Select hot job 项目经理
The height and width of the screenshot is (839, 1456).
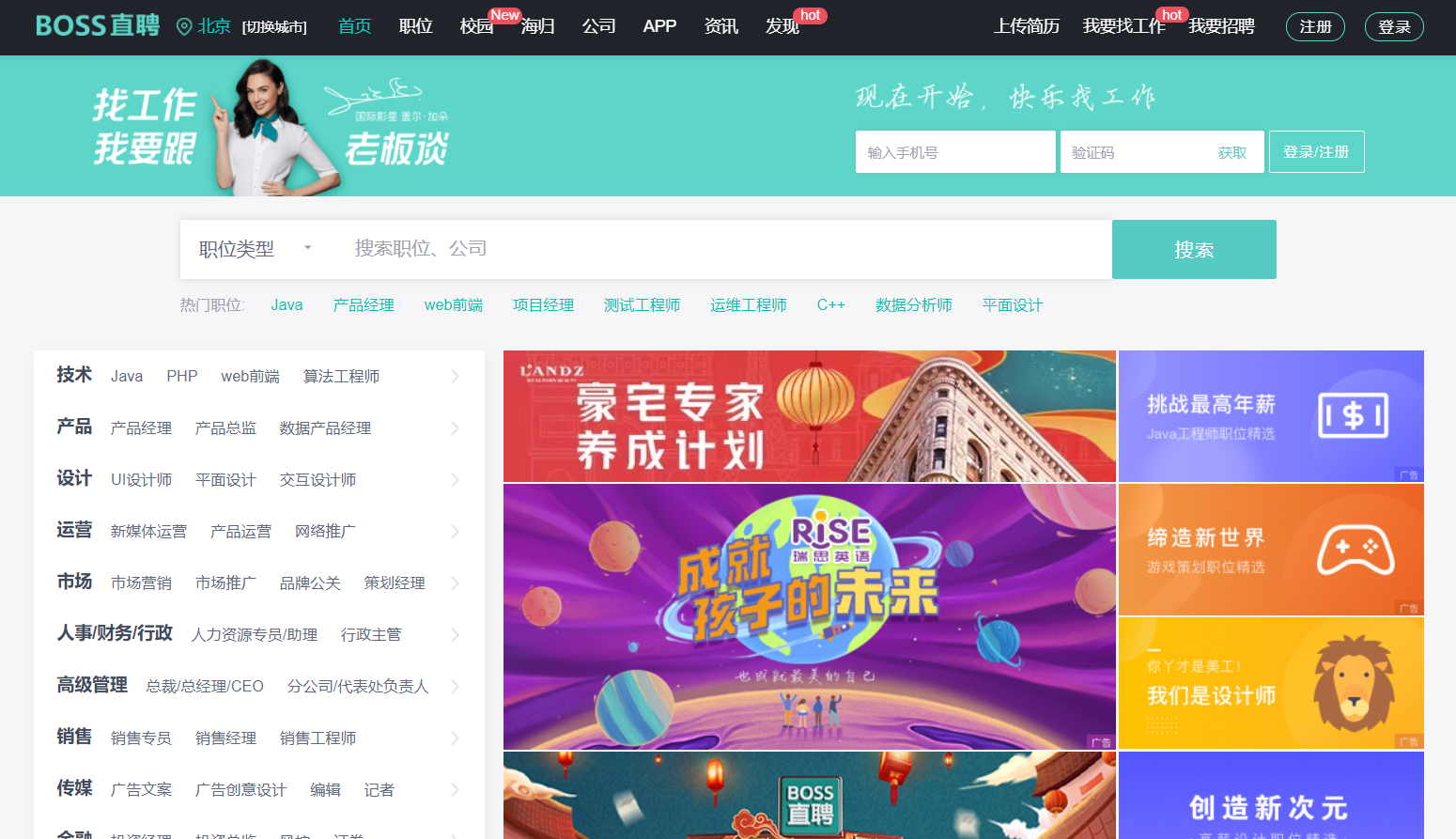tap(543, 305)
